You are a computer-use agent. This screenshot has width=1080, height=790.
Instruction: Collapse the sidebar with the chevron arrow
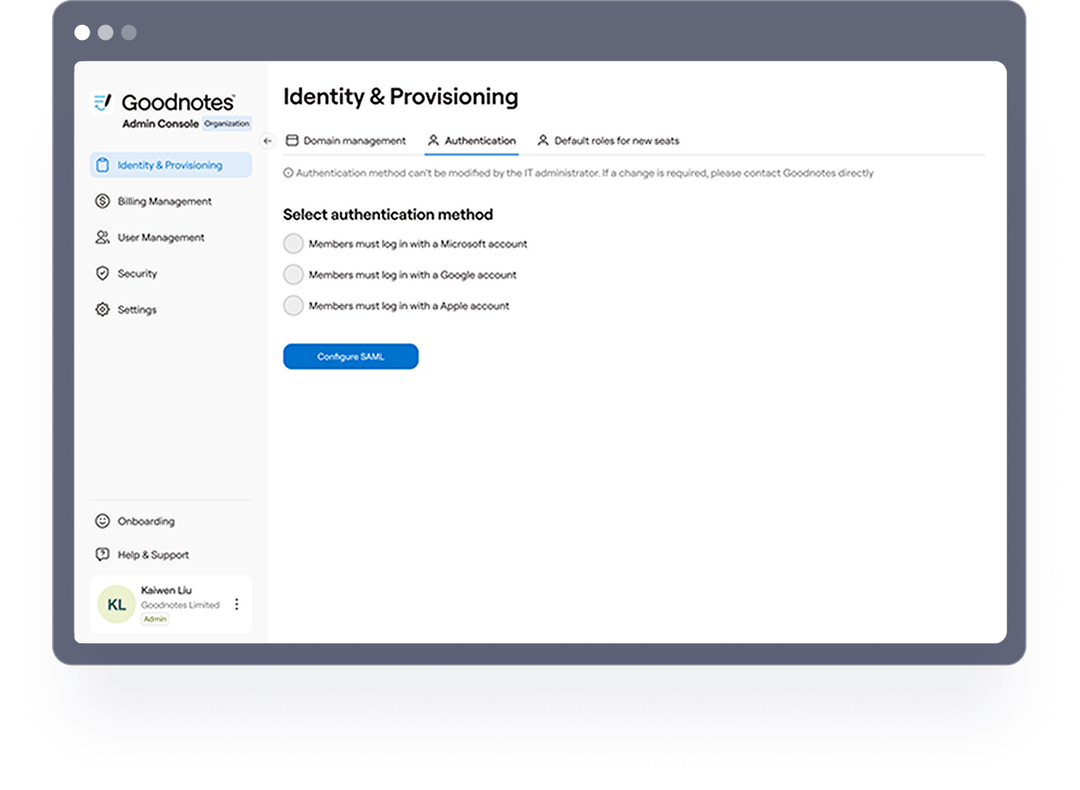coord(266,142)
